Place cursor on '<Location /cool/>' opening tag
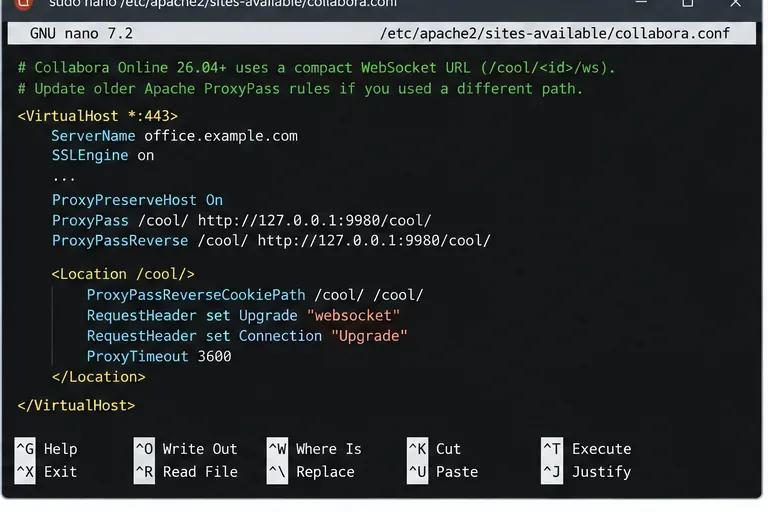Image resolution: width=768 pixels, height=512 pixels. (123, 274)
